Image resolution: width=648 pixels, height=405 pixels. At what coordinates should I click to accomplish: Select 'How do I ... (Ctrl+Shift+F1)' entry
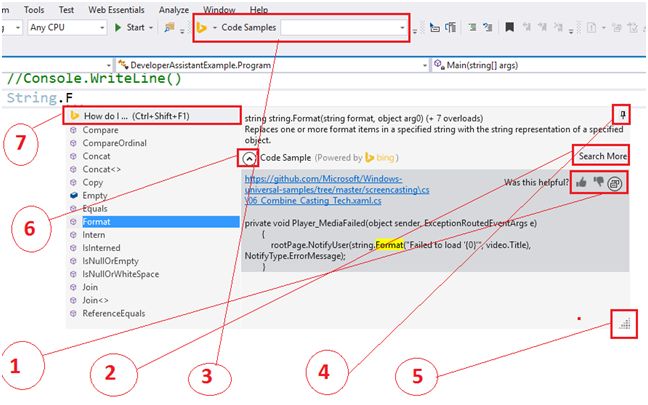point(152,116)
